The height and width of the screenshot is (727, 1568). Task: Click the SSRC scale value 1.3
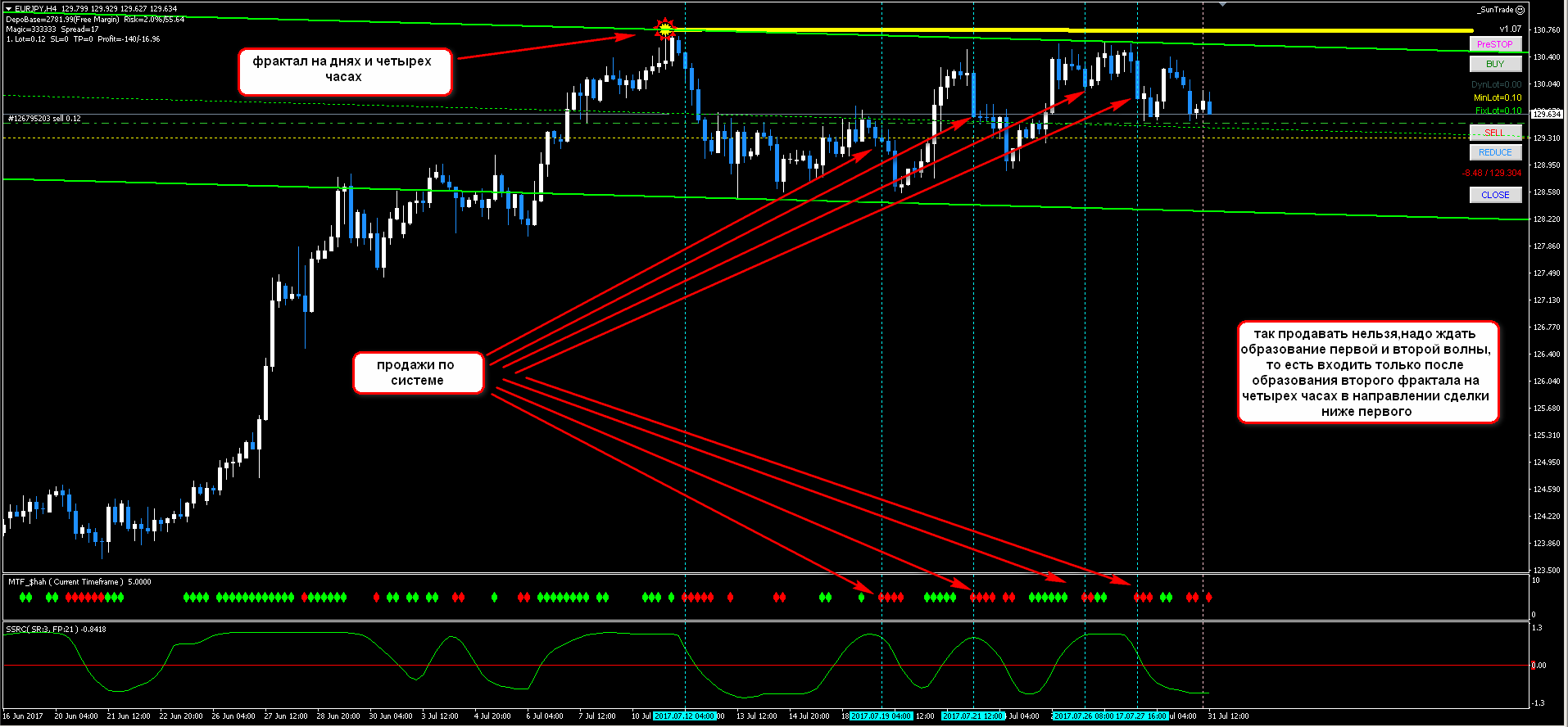tap(1537, 628)
